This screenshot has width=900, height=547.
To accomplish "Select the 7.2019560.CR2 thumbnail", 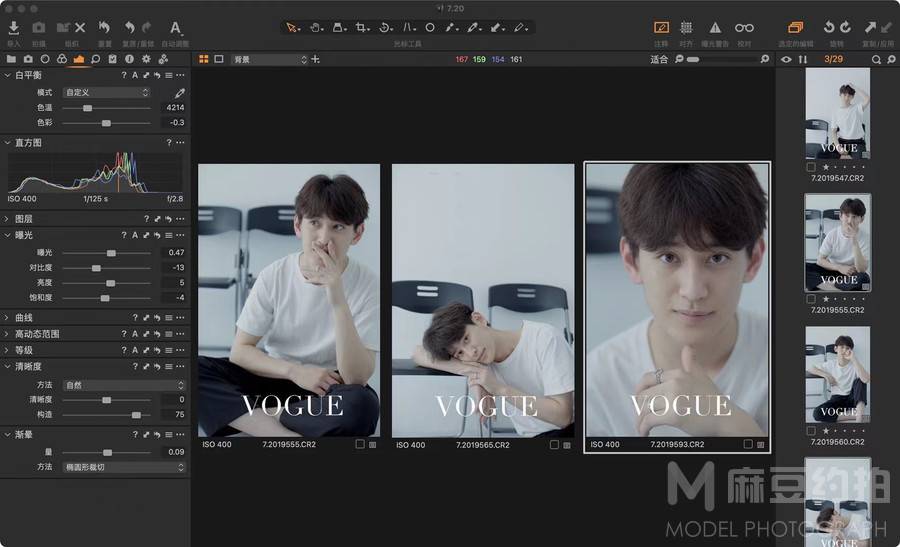I will pos(838,374).
